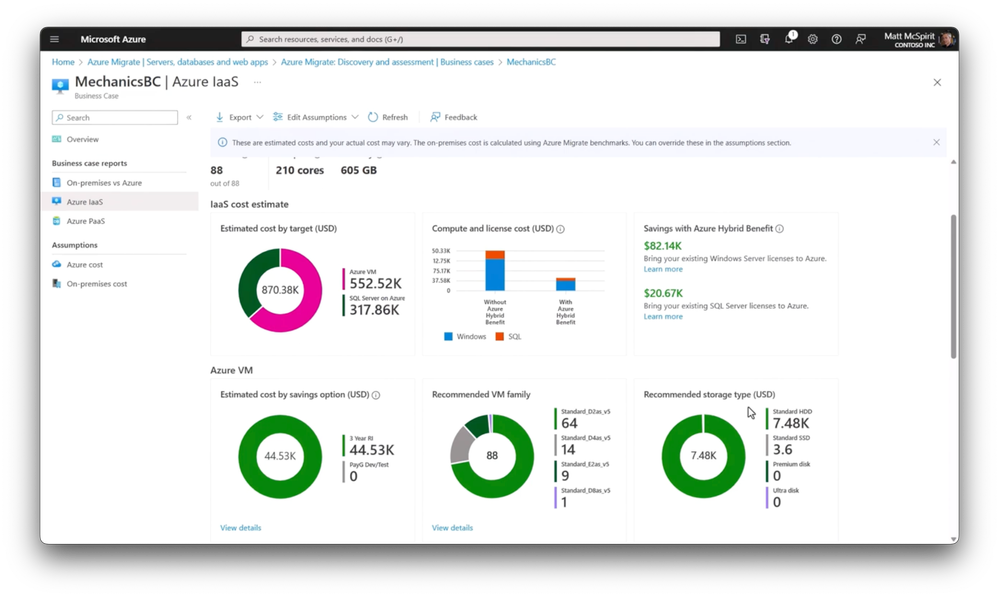This screenshot has width=999, height=597.
Task: Open Discovery and assessment Business cases breadcrumb
Action: point(387,62)
